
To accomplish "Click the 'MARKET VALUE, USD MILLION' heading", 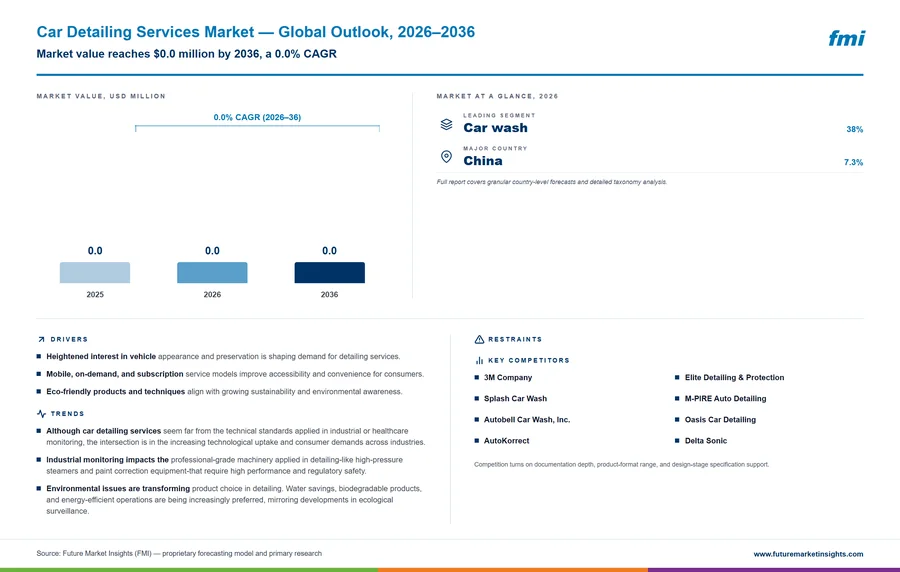I will [101, 96].
